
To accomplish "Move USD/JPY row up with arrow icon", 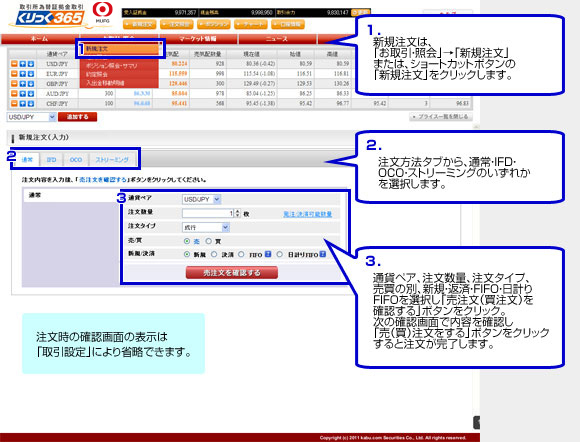I will pos(23,64).
